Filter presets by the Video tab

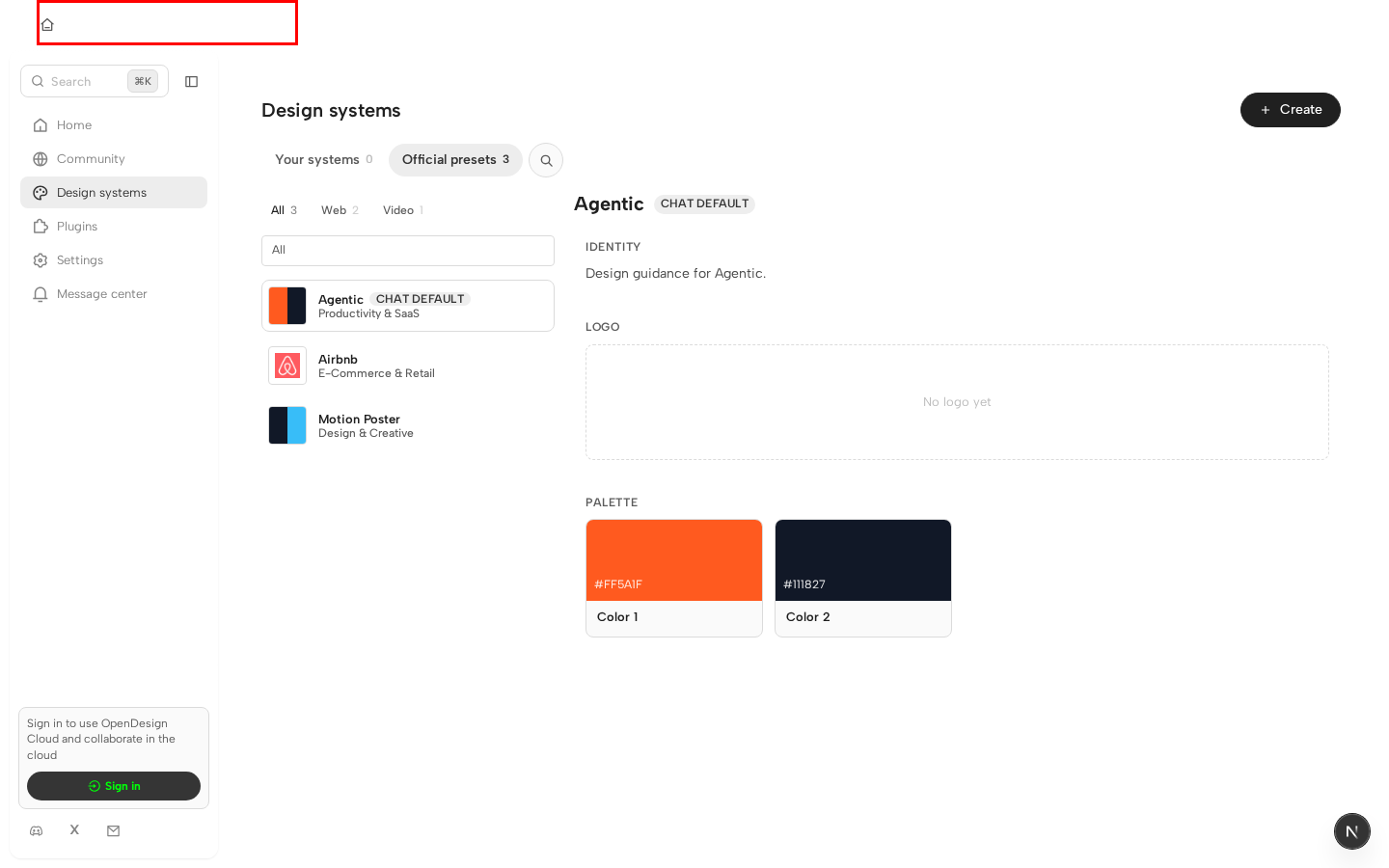click(402, 210)
